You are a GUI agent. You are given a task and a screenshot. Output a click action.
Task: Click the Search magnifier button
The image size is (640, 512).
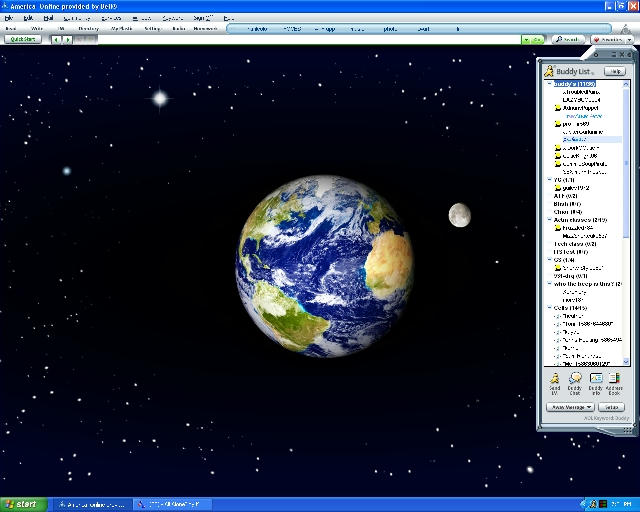pyautogui.click(x=568, y=40)
